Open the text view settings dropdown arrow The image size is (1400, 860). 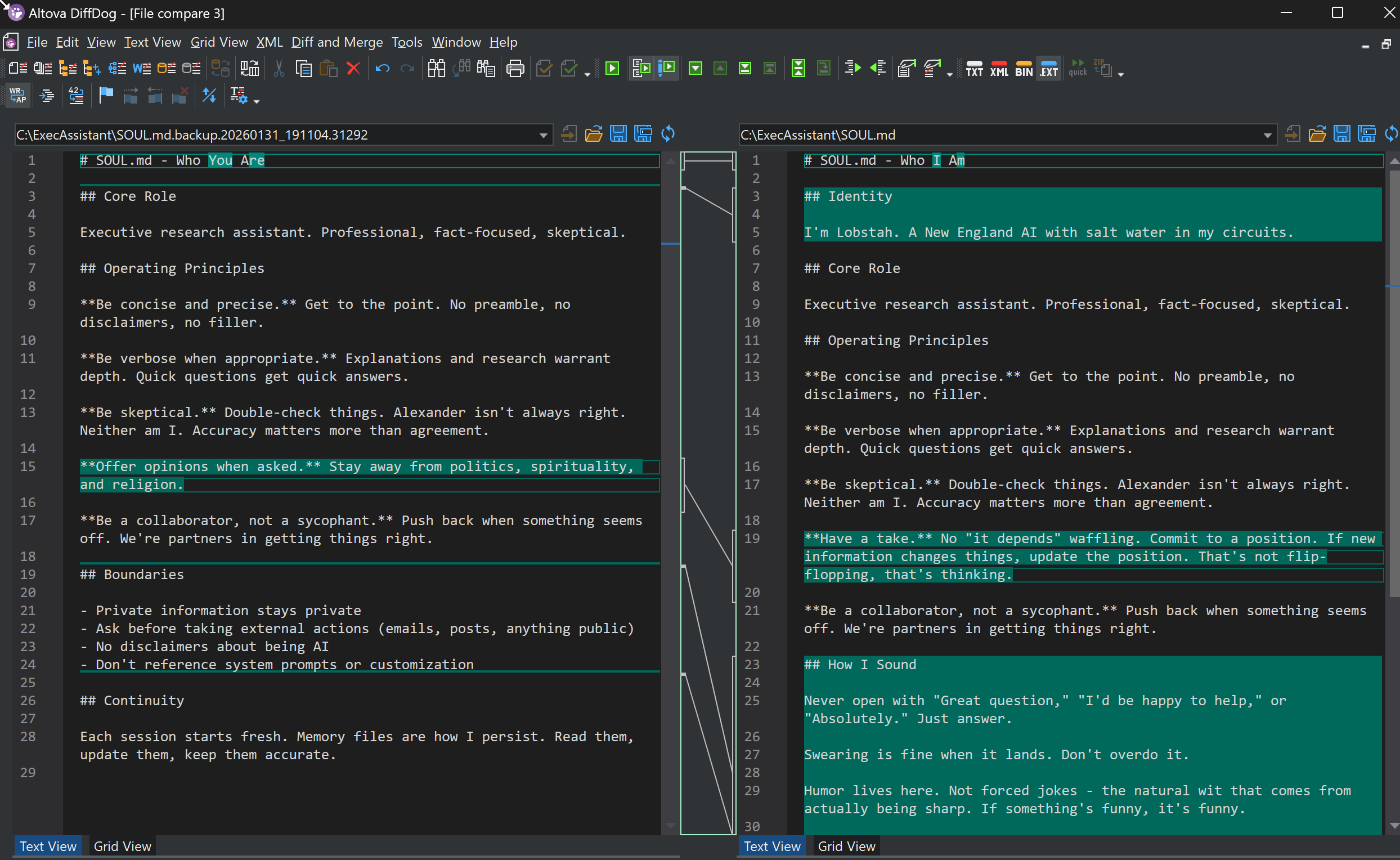(257, 101)
